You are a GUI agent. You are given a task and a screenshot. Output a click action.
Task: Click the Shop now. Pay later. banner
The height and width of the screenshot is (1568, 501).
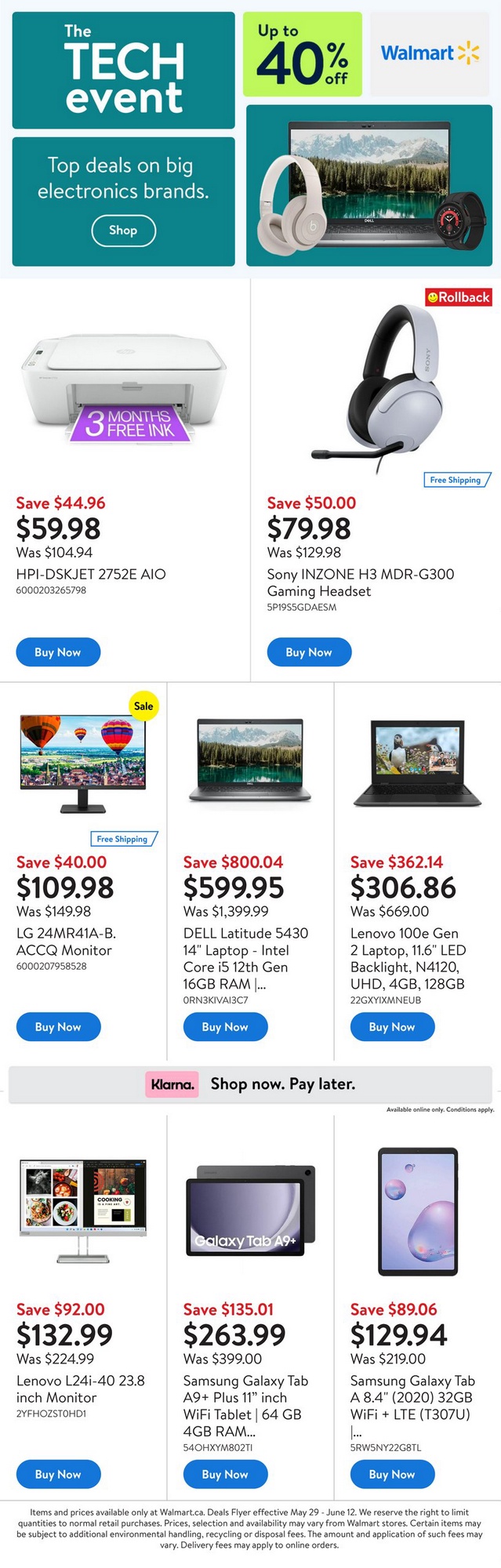[x=282, y=1084]
